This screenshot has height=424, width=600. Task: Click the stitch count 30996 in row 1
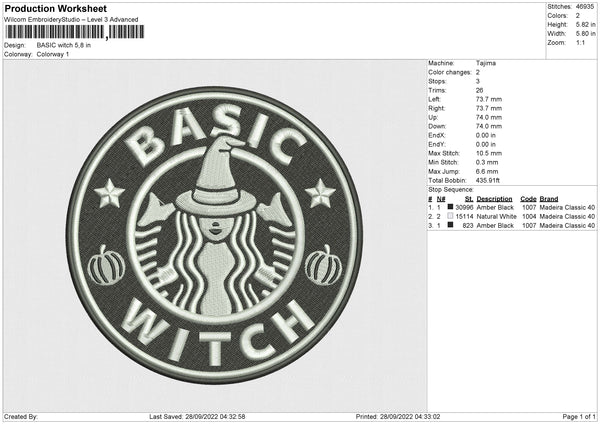[x=464, y=207]
